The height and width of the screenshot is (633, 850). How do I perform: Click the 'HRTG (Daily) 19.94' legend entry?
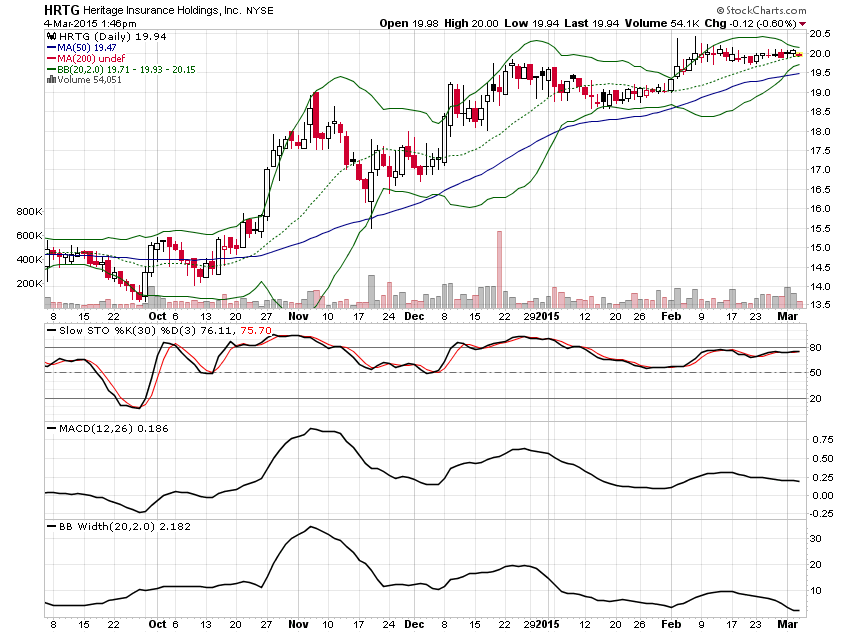coord(112,36)
